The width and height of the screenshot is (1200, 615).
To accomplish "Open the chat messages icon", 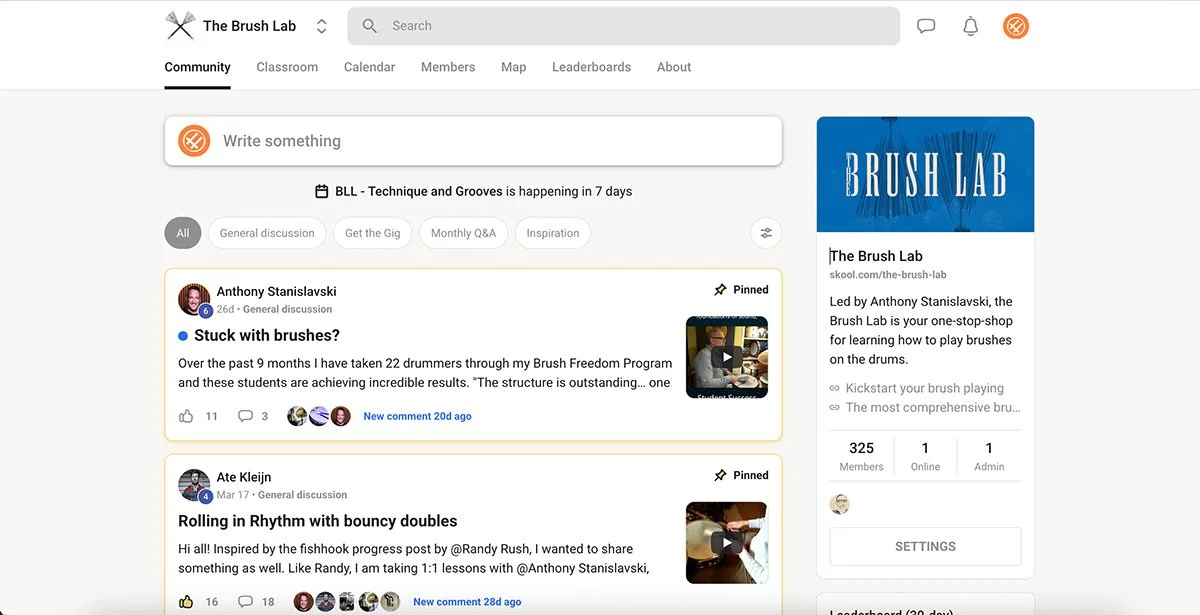I will coord(926,26).
